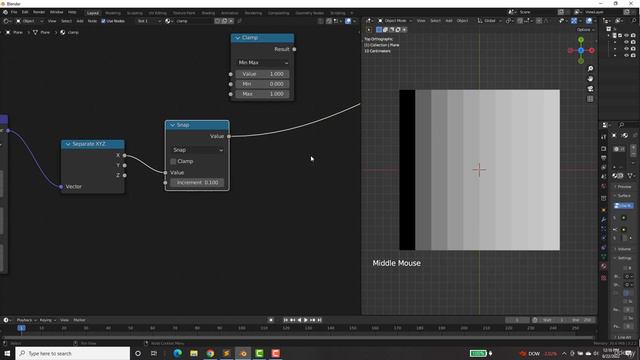Viewport: 640px width, 360px height.
Task: Click the camera view icon in viewport
Action: (590, 89)
